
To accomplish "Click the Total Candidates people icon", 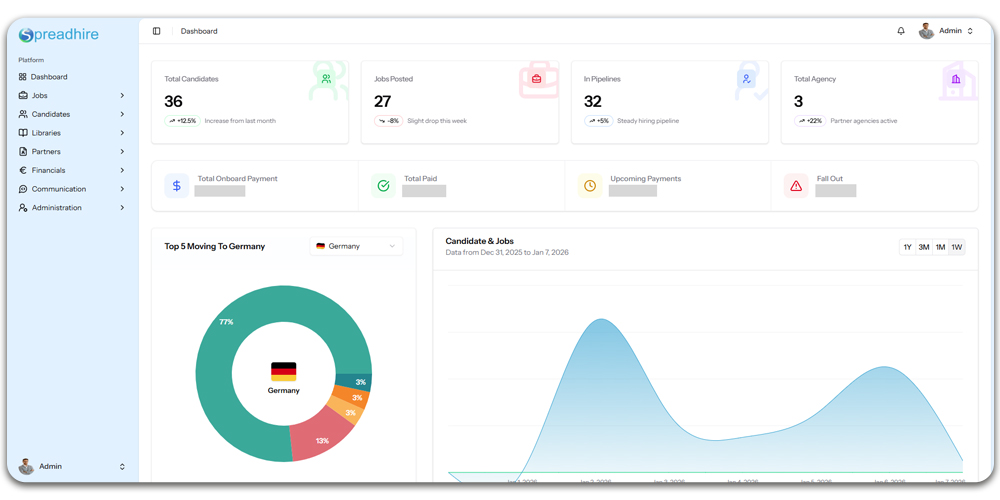I will 326,79.
